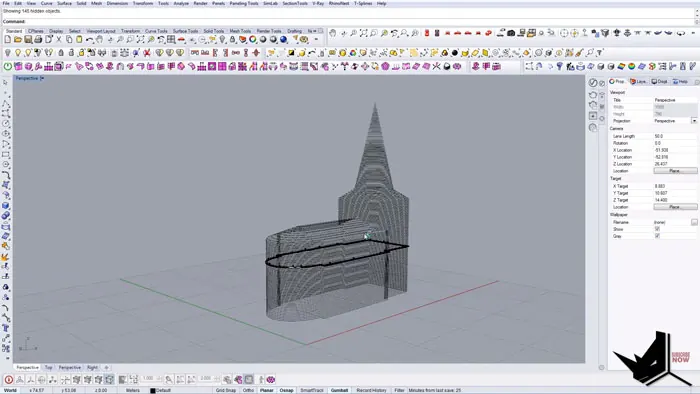Open the Display panel tab
Viewport: 700px width, 394px height.
point(659,82)
